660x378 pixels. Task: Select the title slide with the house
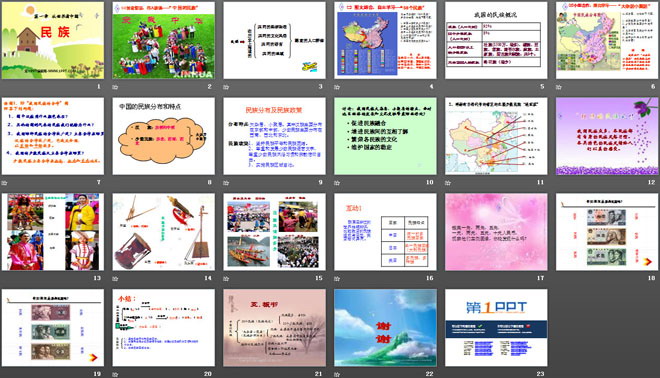pyautogui.click(x=53, y=40)
